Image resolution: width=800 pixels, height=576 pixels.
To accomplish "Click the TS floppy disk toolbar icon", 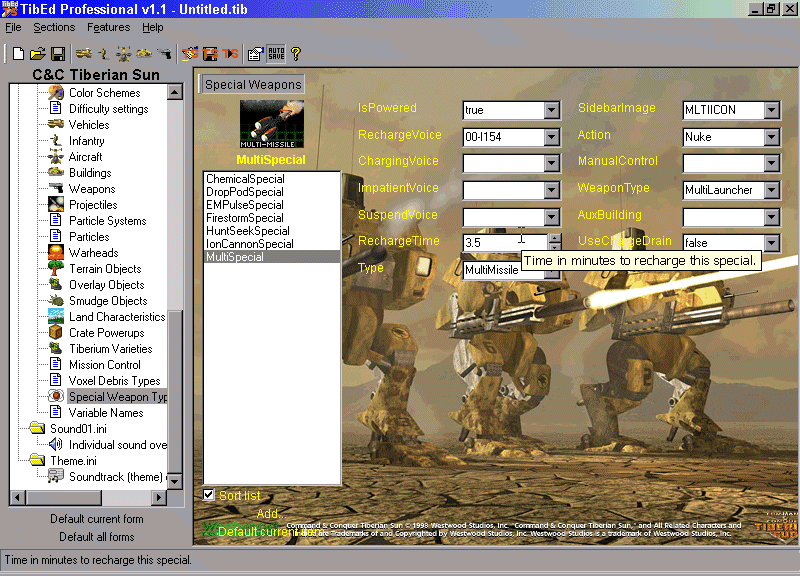I will [210, 54].
